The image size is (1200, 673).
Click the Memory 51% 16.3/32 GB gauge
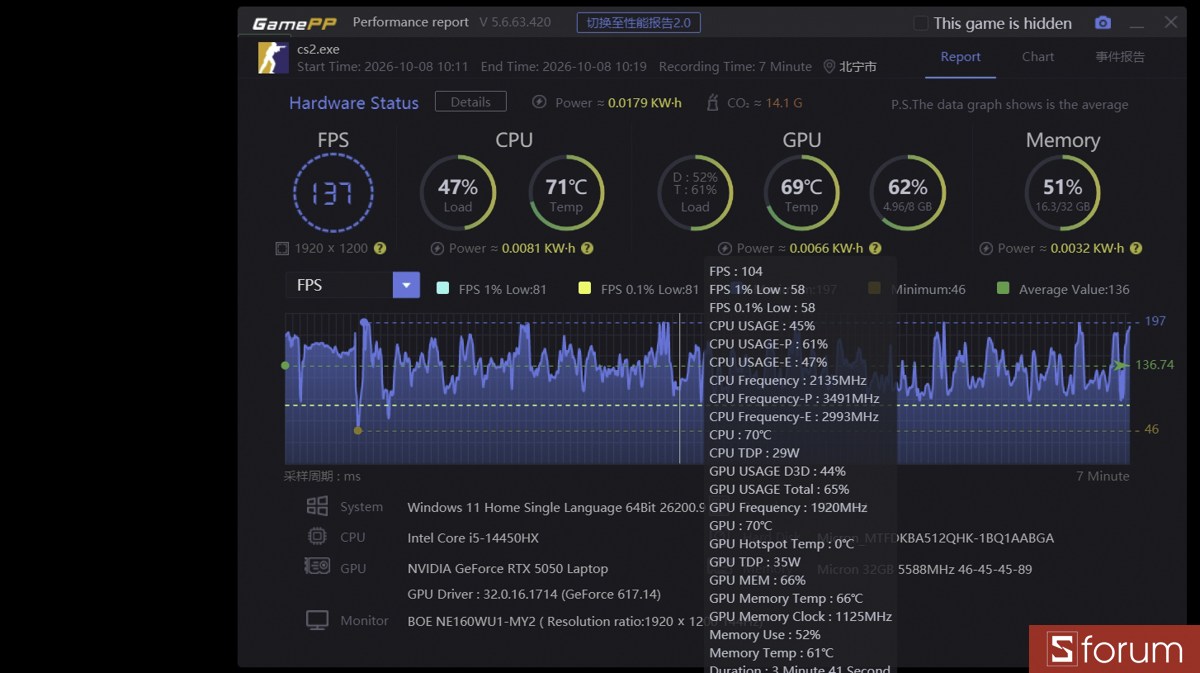coord(1062,193)
